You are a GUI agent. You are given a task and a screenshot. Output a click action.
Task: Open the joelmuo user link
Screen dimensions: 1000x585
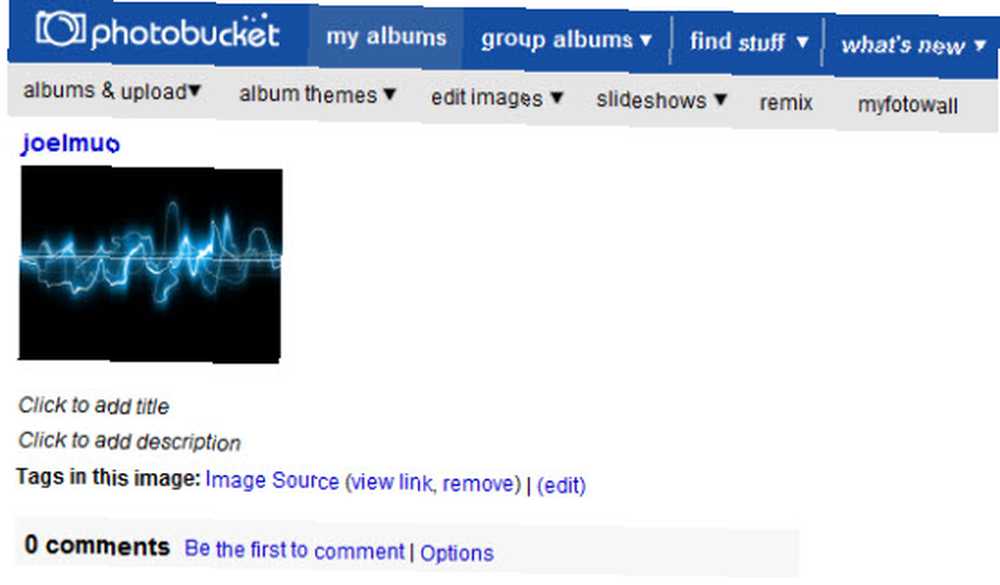pyautogui.click(x=71, y=143)
